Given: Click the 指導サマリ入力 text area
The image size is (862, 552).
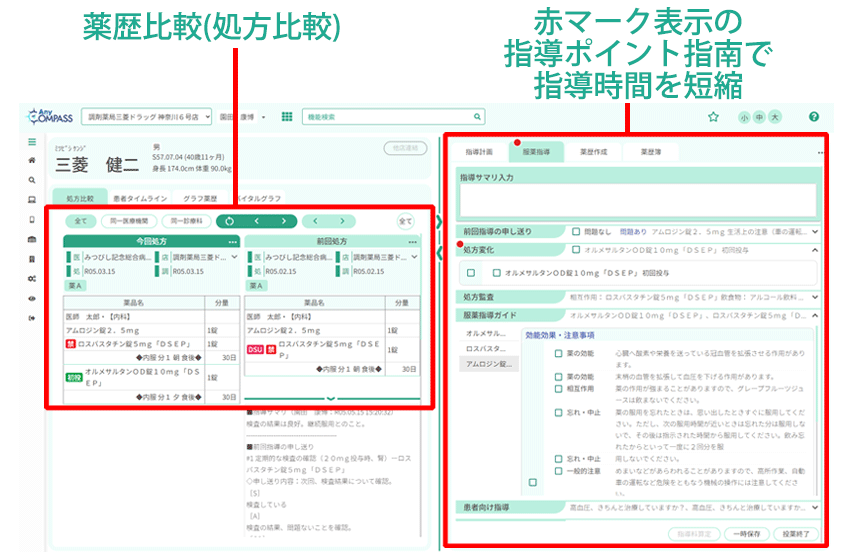Looking at the screenshot, I should [x=637, y=200].
